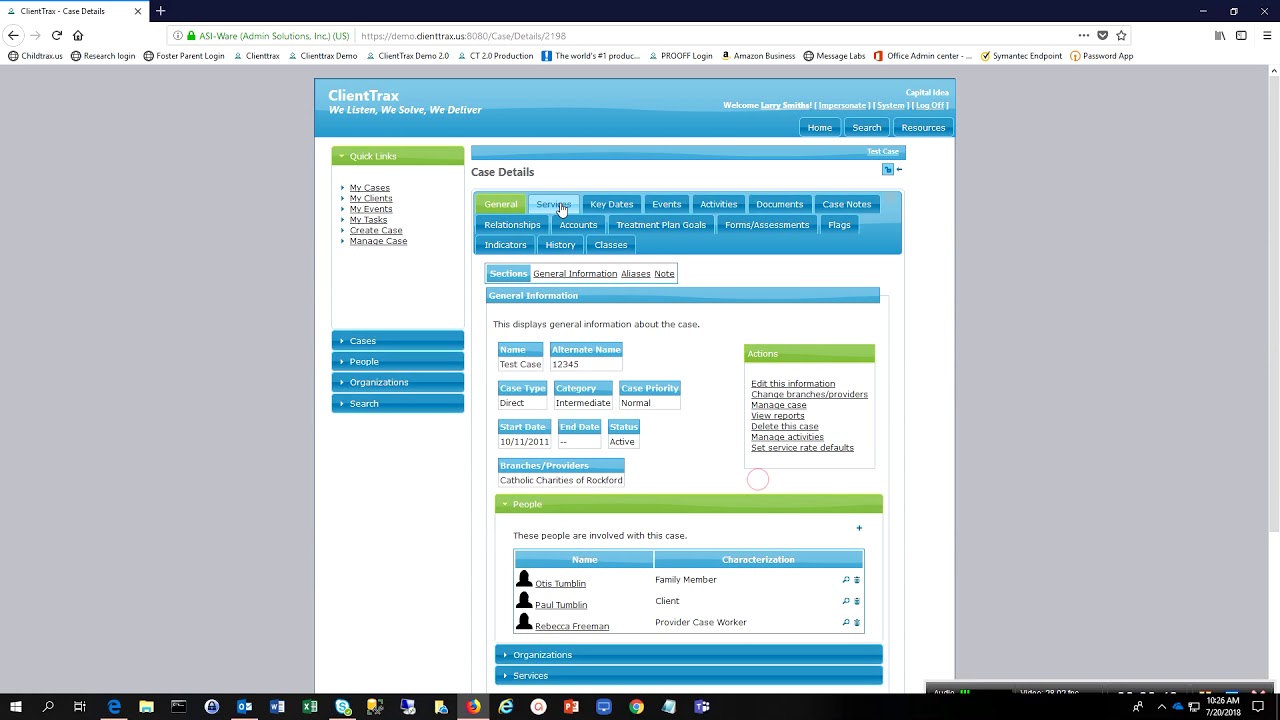Viewport: 1280px width, 720px height.
Task: Open the Case Notes tab
Action: (x=846, y=204)
